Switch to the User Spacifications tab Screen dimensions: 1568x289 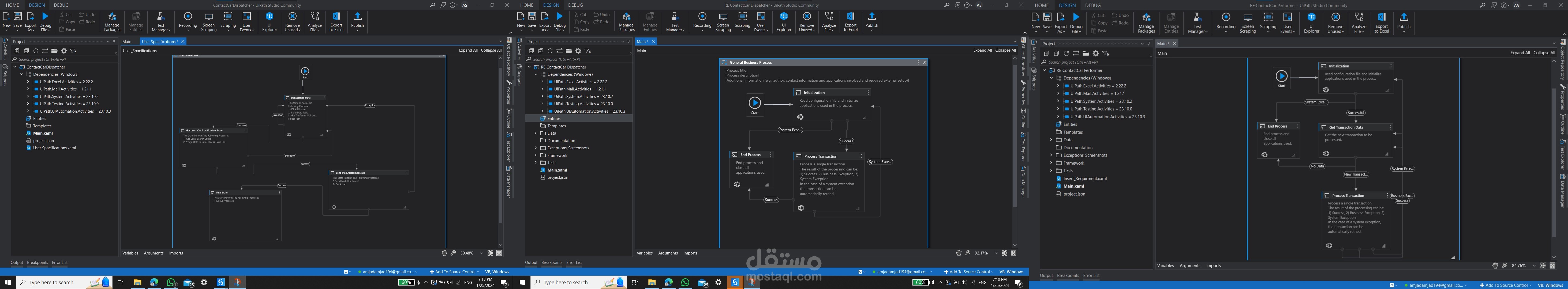159,41
